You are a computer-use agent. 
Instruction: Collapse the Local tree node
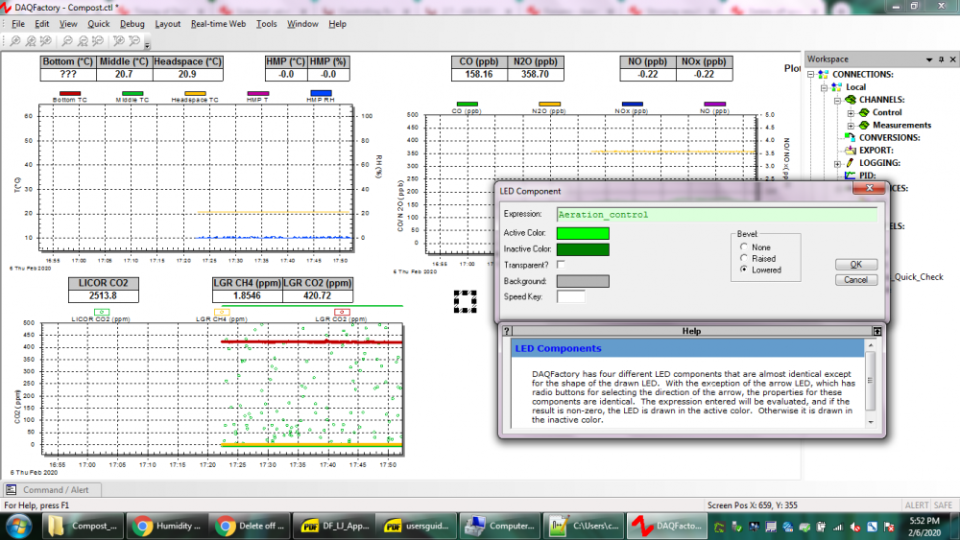(x=824, y=88)
